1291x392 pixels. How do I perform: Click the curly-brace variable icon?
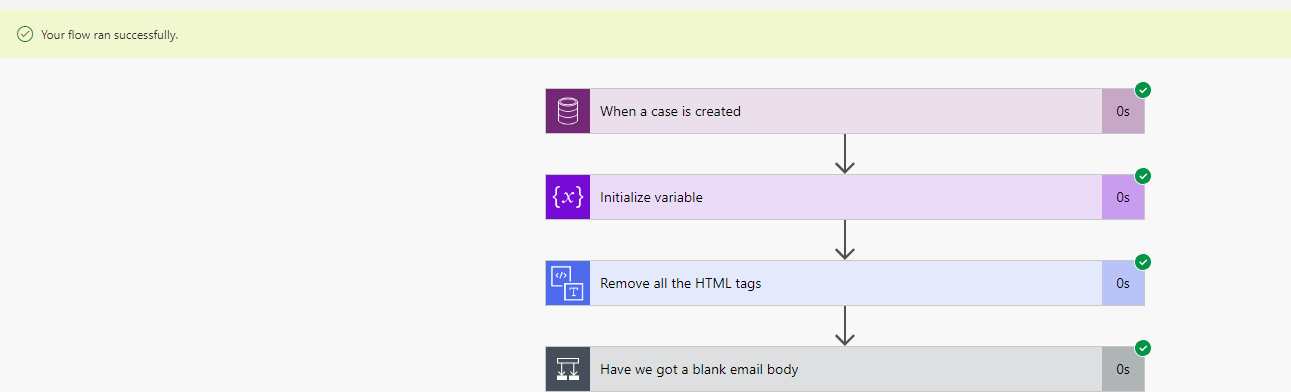[x=567, y=197]
